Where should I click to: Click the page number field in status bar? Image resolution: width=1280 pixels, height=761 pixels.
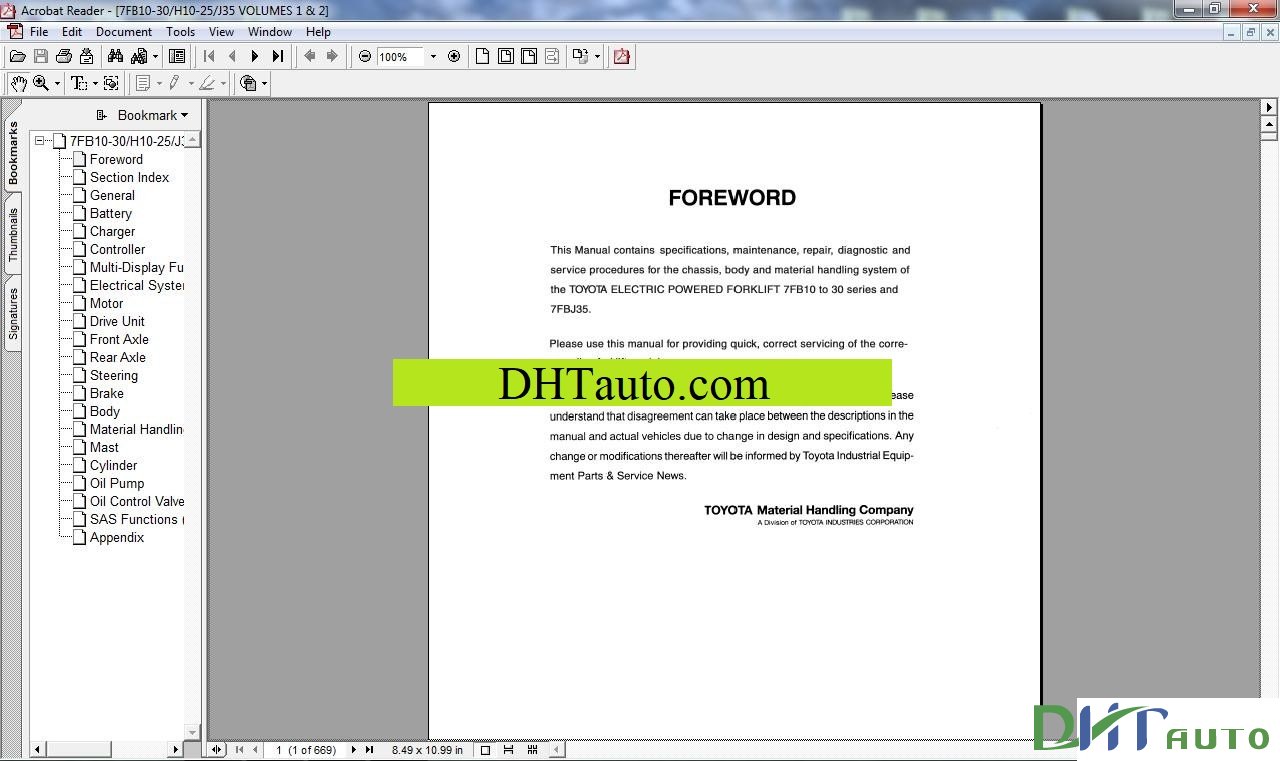click(x=306, y=749)
